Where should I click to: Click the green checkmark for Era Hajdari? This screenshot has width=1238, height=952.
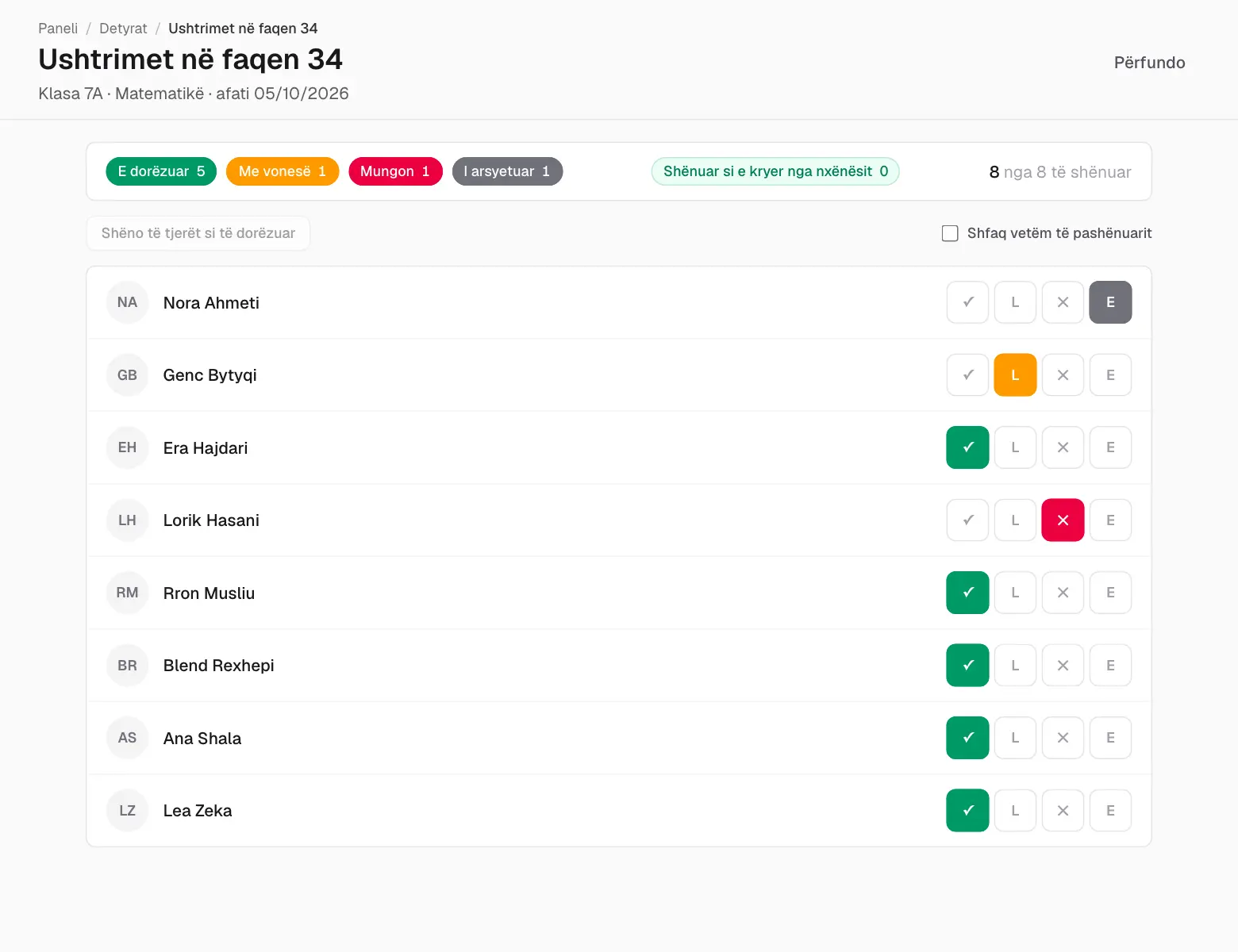pos(967,447)
